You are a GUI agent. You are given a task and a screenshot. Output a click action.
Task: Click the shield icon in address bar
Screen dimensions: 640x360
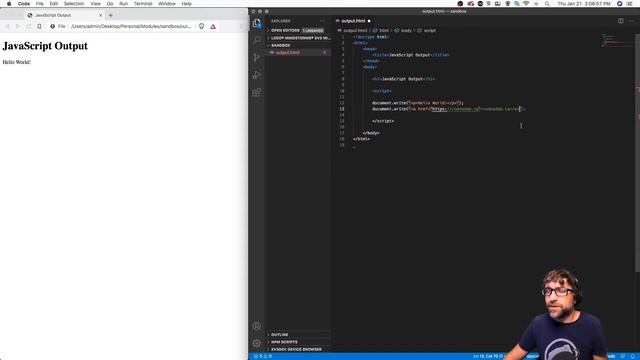pos(202,27)
